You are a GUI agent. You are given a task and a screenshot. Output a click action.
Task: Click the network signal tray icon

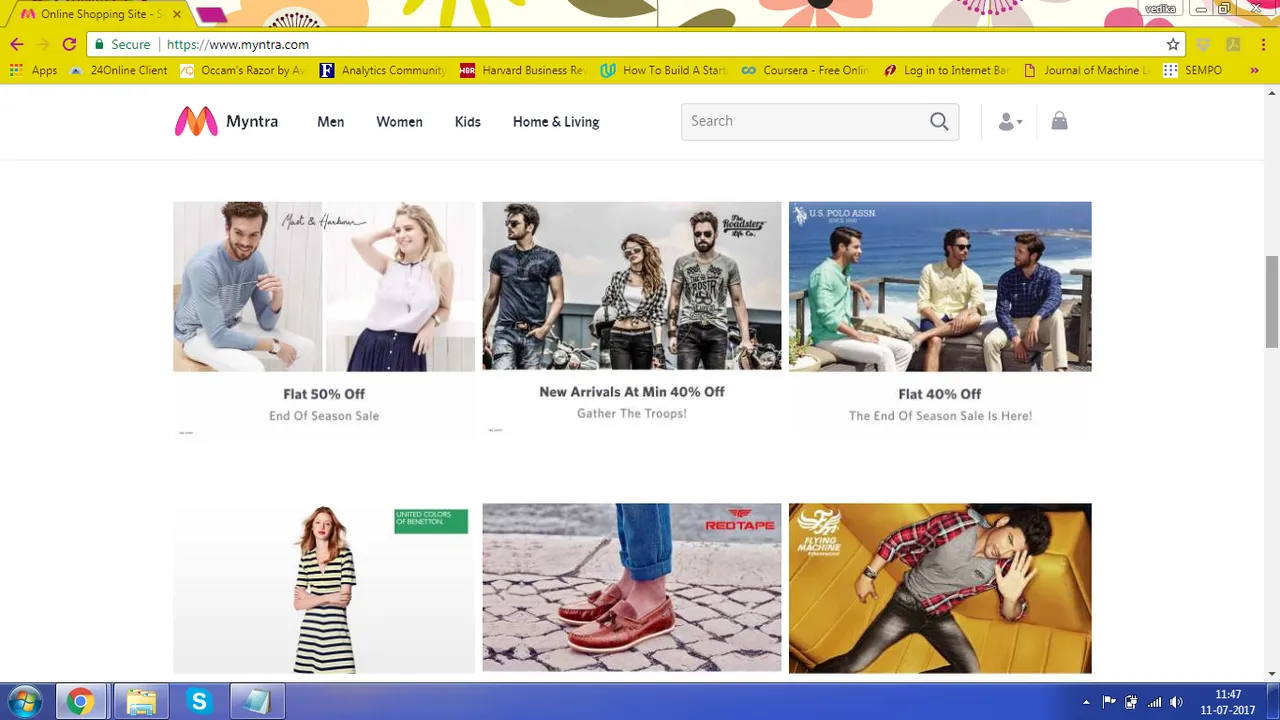click(x=1155, y=702)
